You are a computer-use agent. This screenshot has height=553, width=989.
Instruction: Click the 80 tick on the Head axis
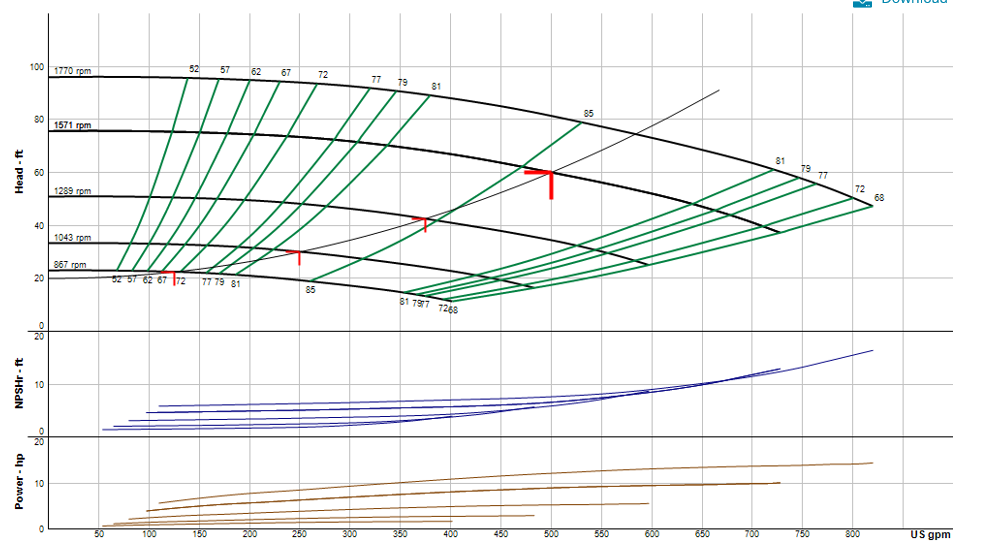pos(39,119)
